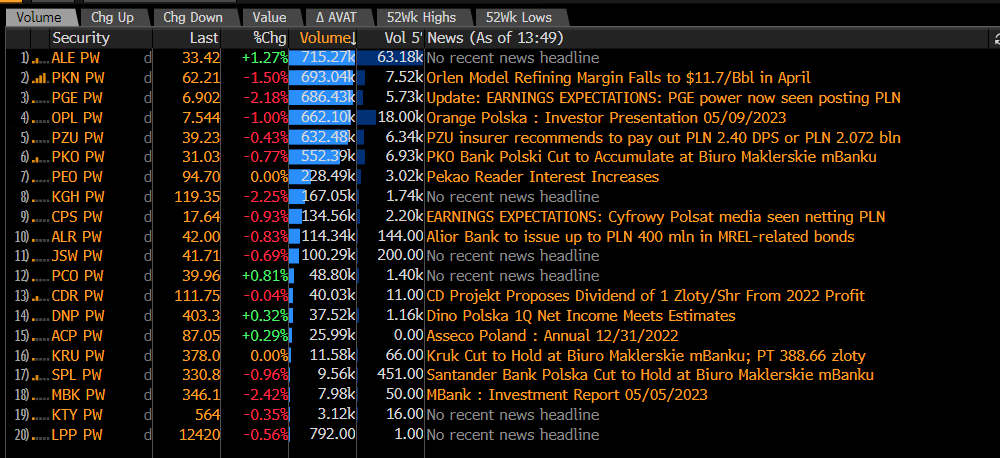
Task: Open Kruk Cut to Hold headline
Action: (646, 356)
